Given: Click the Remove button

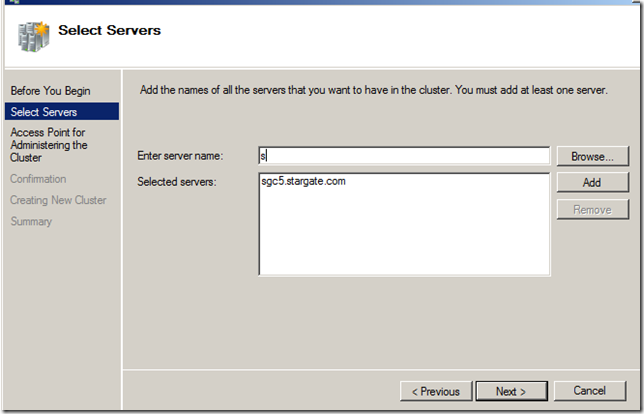Looking at the screenshot, I should coord(592,210).
